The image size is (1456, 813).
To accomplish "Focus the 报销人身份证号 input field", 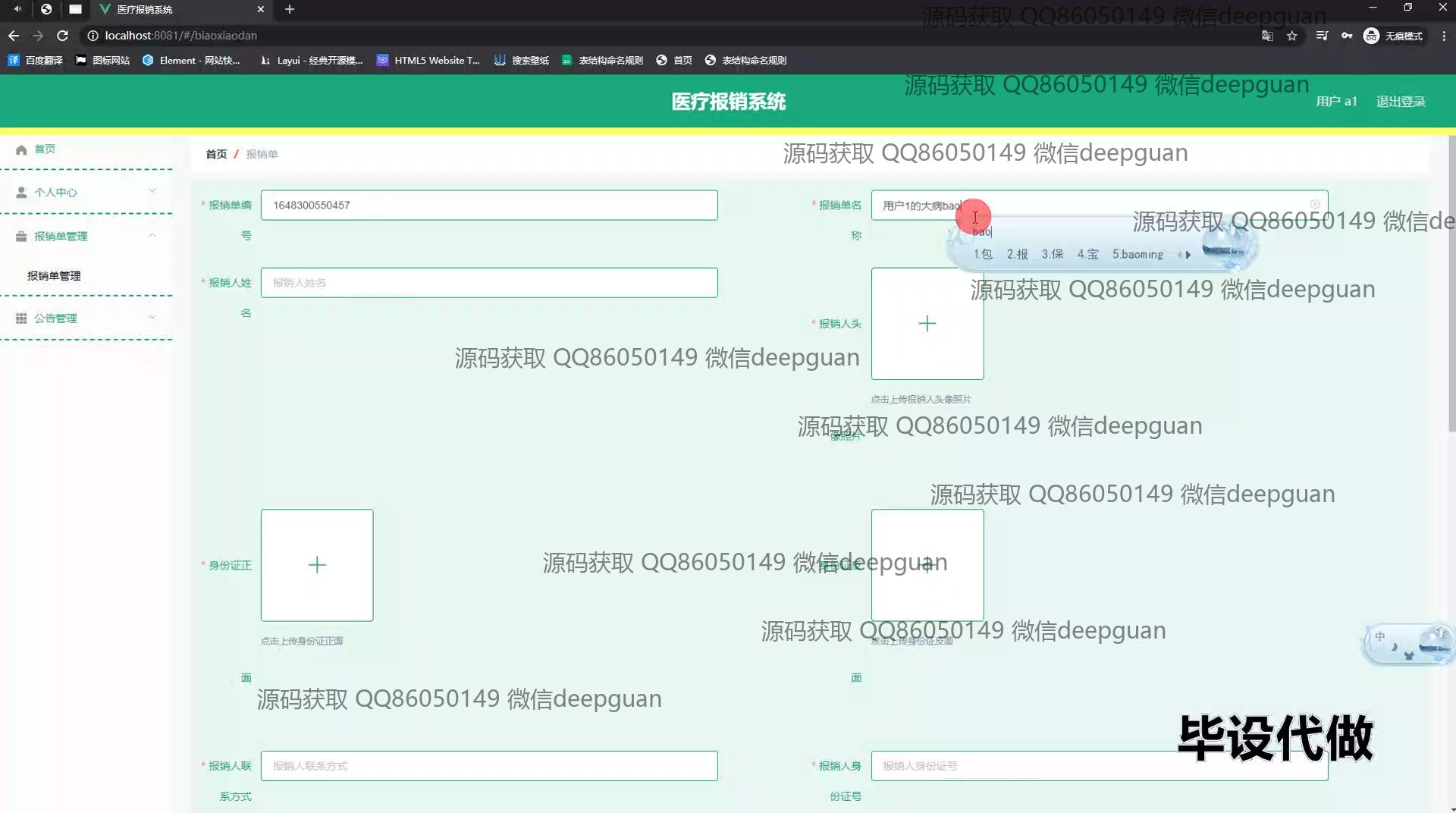I will (x=1100, y=766).
